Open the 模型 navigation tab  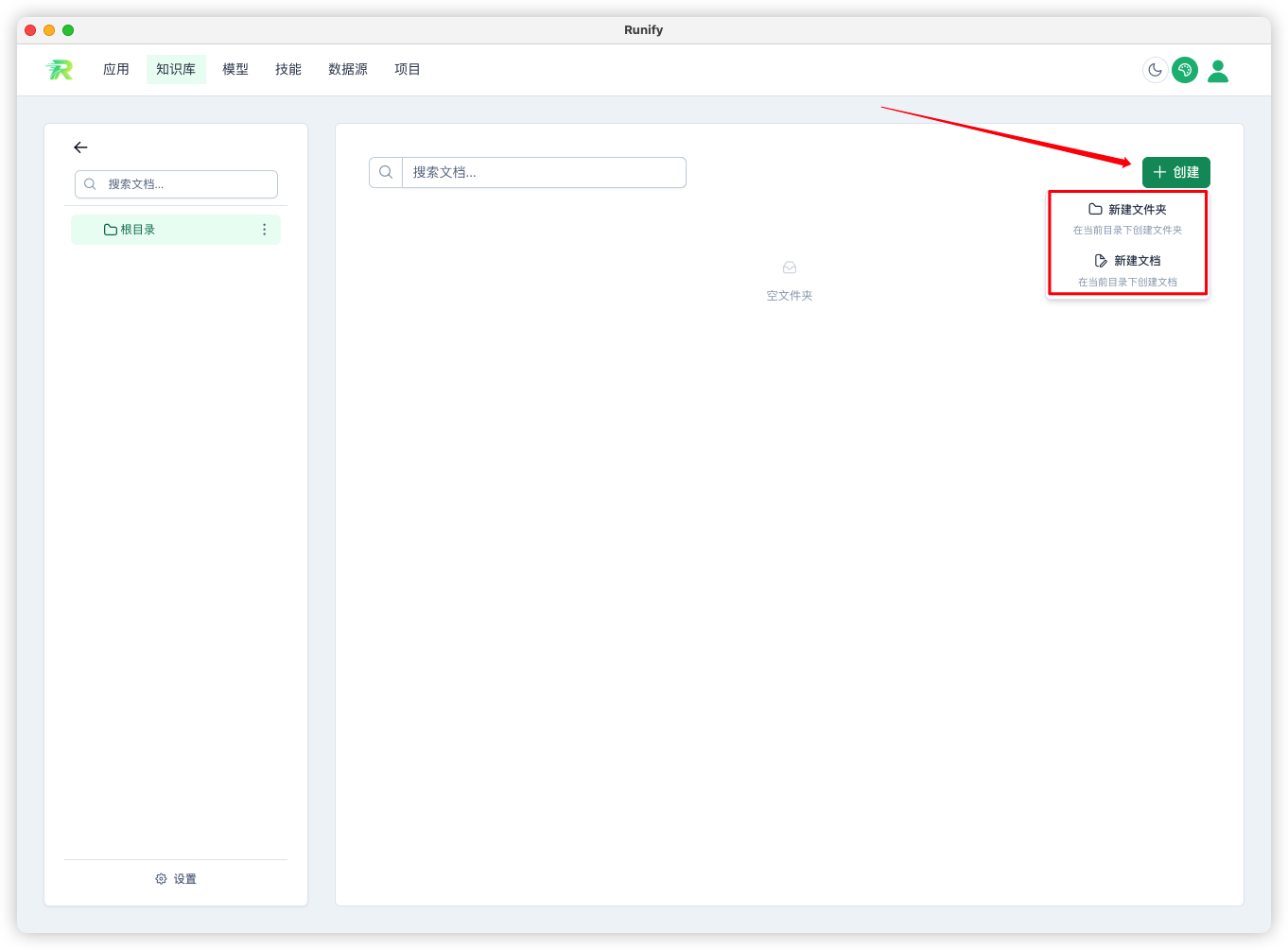pyautogui.click(x=235, y=69)
